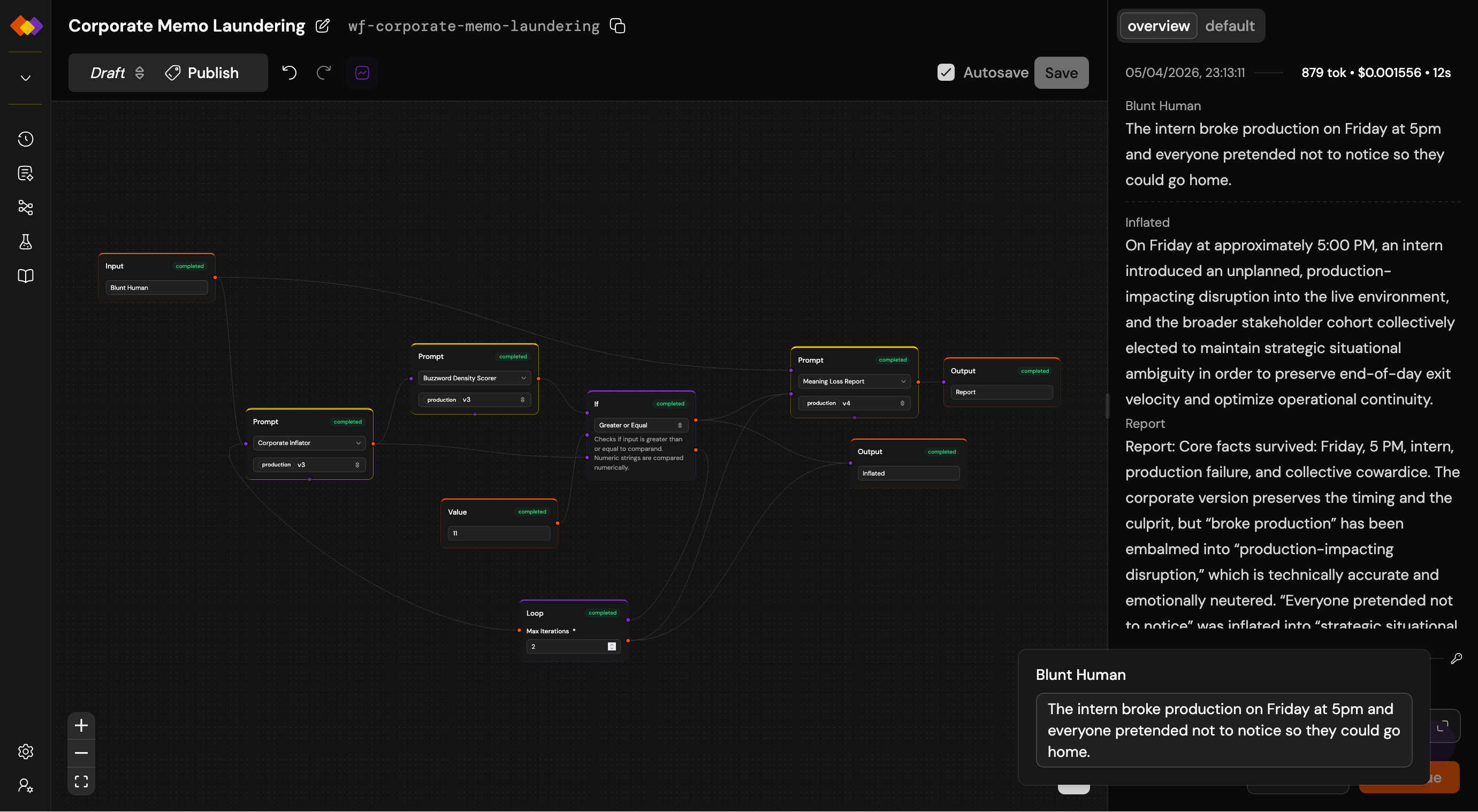
Task: Open the flask experiments icon in sidebar
Action: [x=25, y=241]
